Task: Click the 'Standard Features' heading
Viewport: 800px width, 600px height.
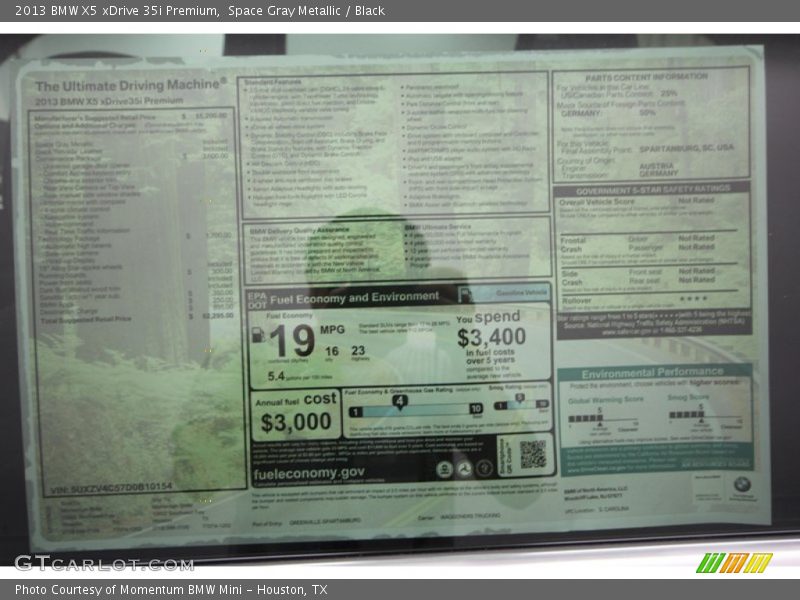Action: 272,82
